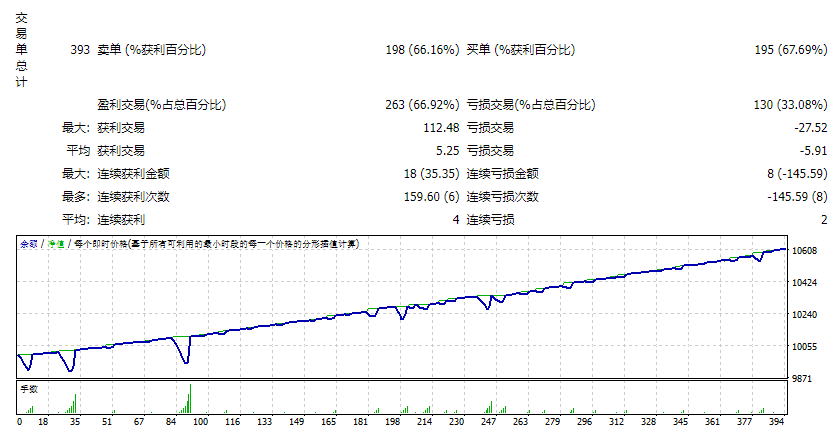The height and width of the screenshot is (434, 839).
Task: Select the average profit trade value 5.25
Action: point(447,150)
